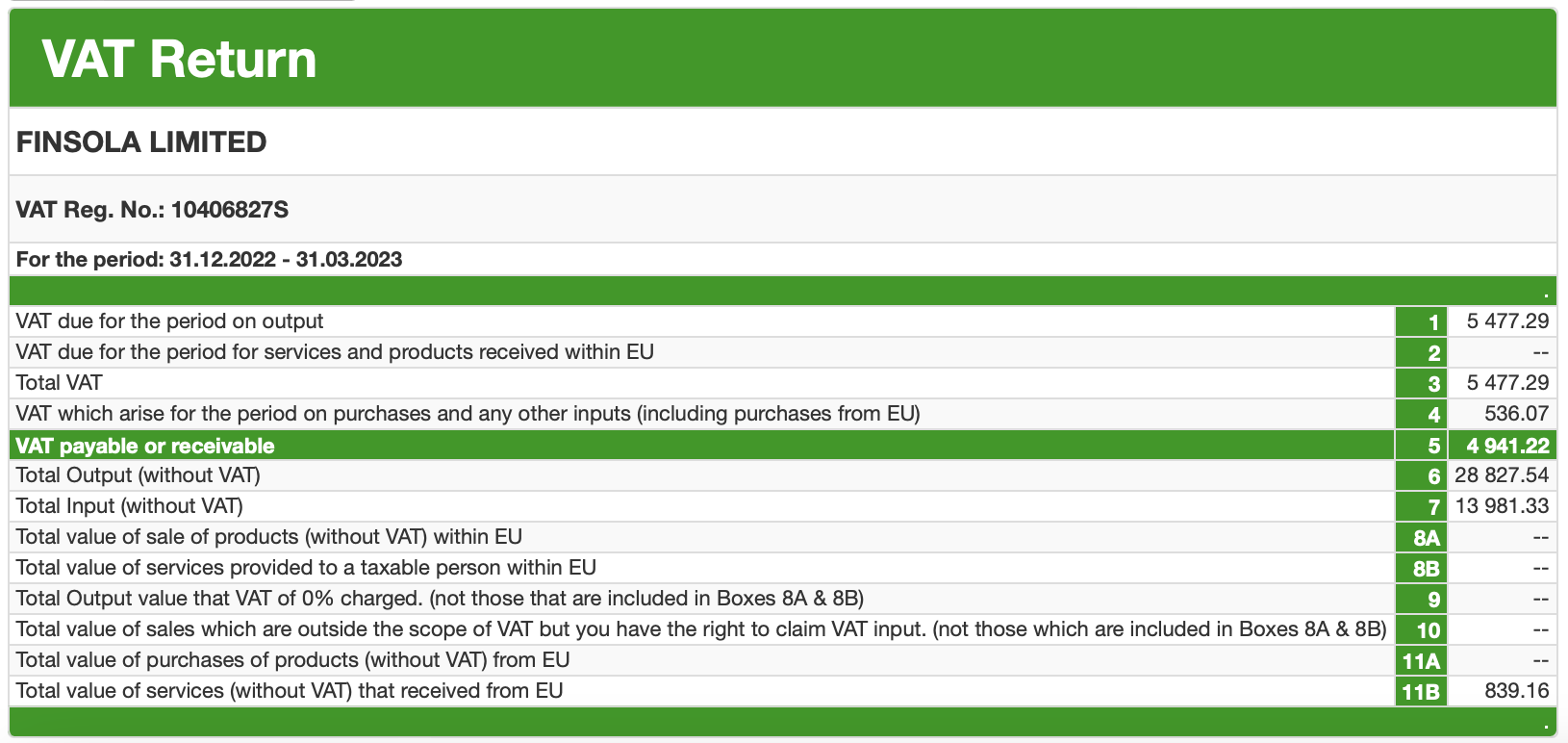
Task: Select the 11A box label
Action: (1422, 660)
